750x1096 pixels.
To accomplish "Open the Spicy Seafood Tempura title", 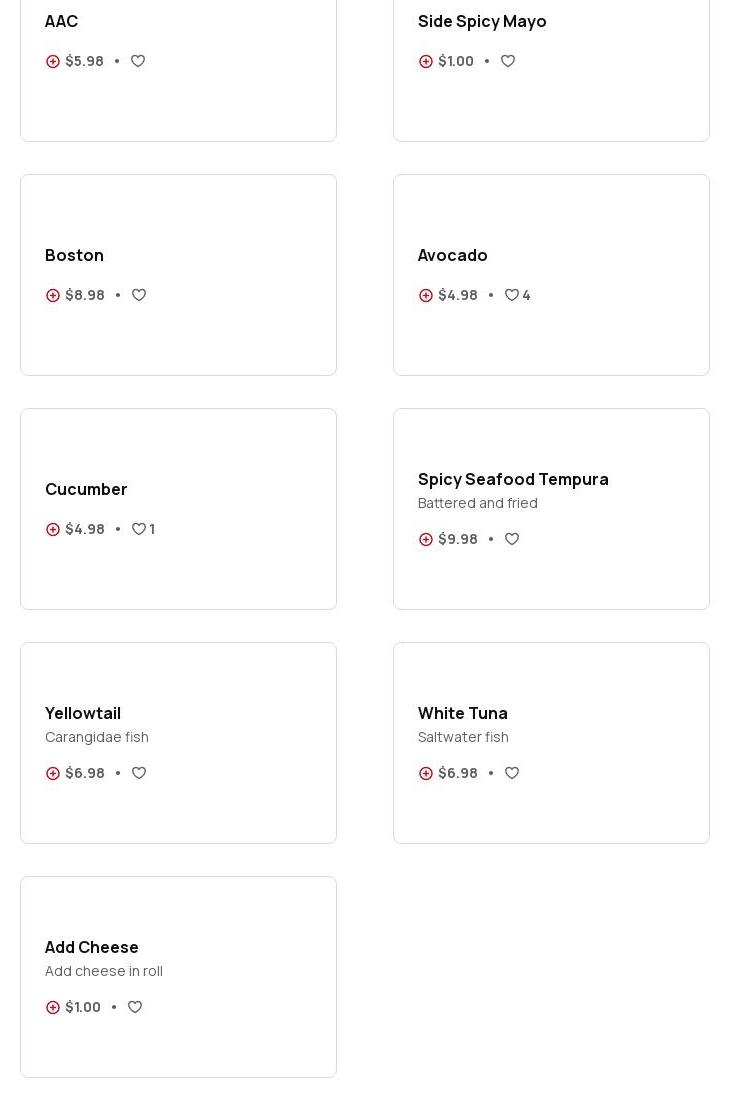I will pos(513,479).
